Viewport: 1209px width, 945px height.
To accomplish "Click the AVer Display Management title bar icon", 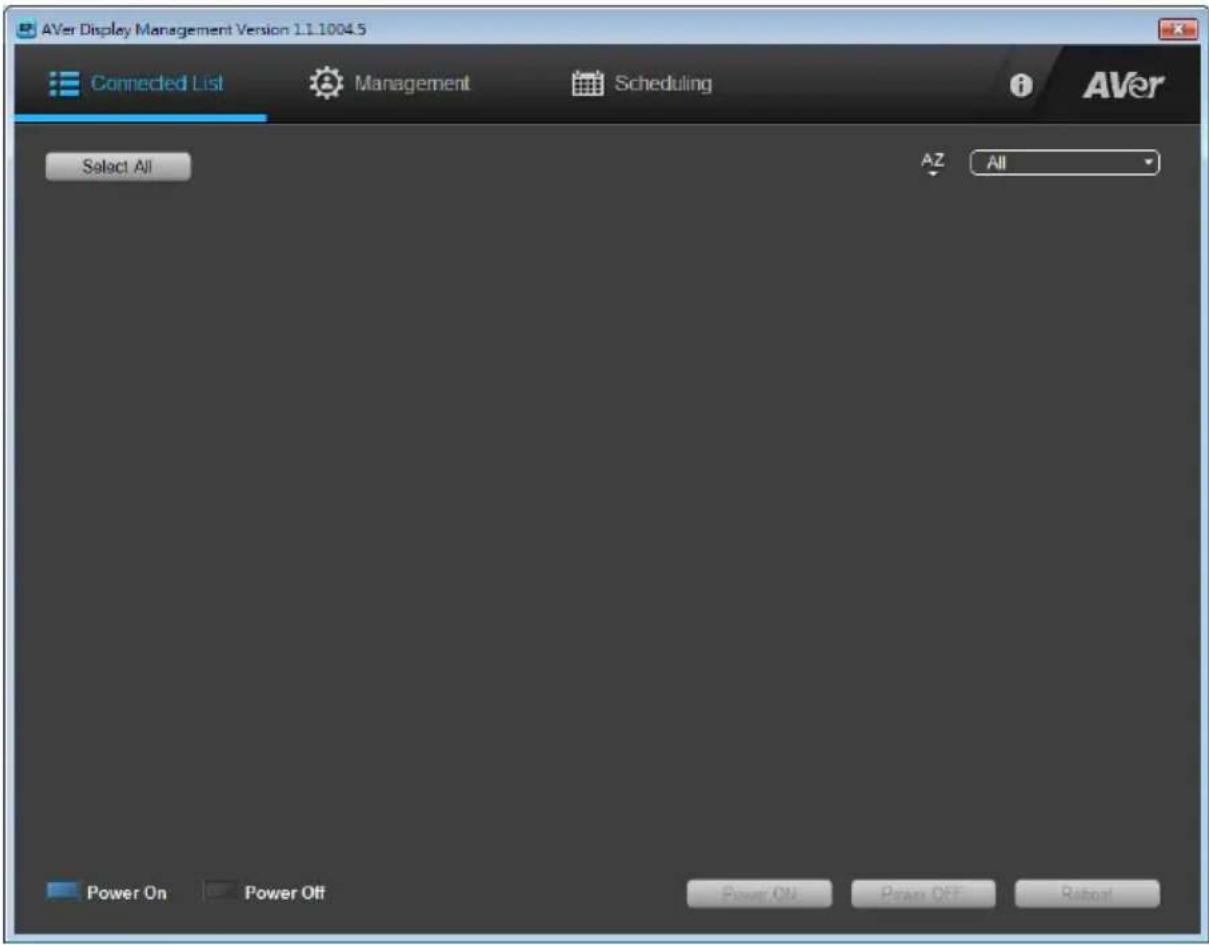I will 26,29.
